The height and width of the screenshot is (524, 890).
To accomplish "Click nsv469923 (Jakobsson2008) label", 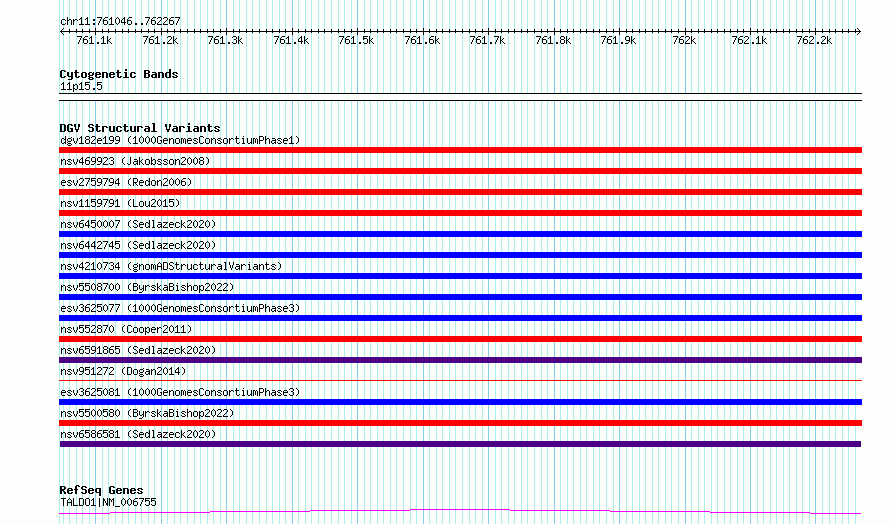I will 135,161.
